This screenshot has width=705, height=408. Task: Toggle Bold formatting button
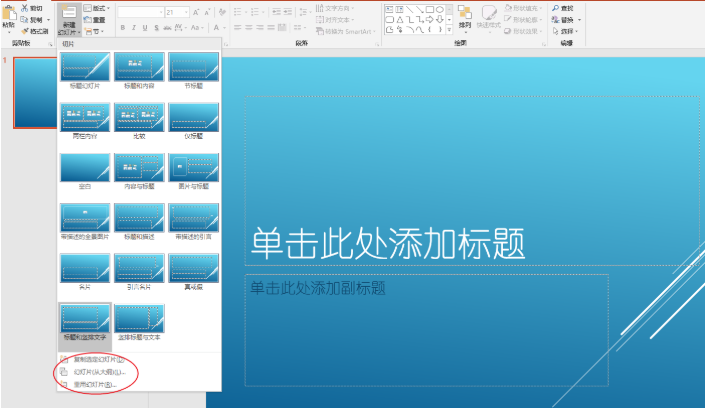point(122,29)
